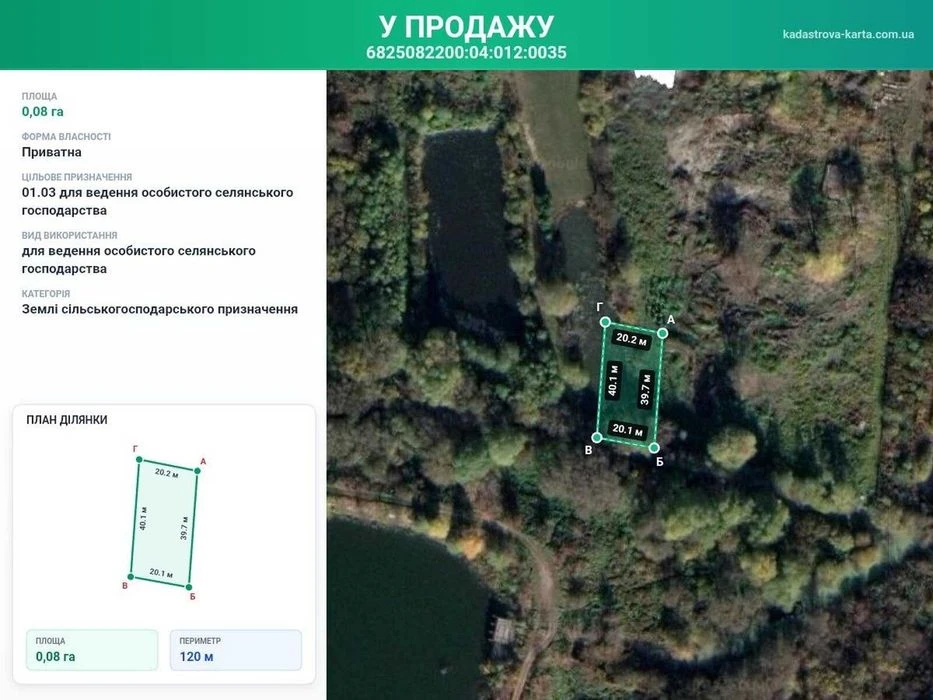Click map vertex marker Б
The image size is (933, 700).
[x=654, y=448]
